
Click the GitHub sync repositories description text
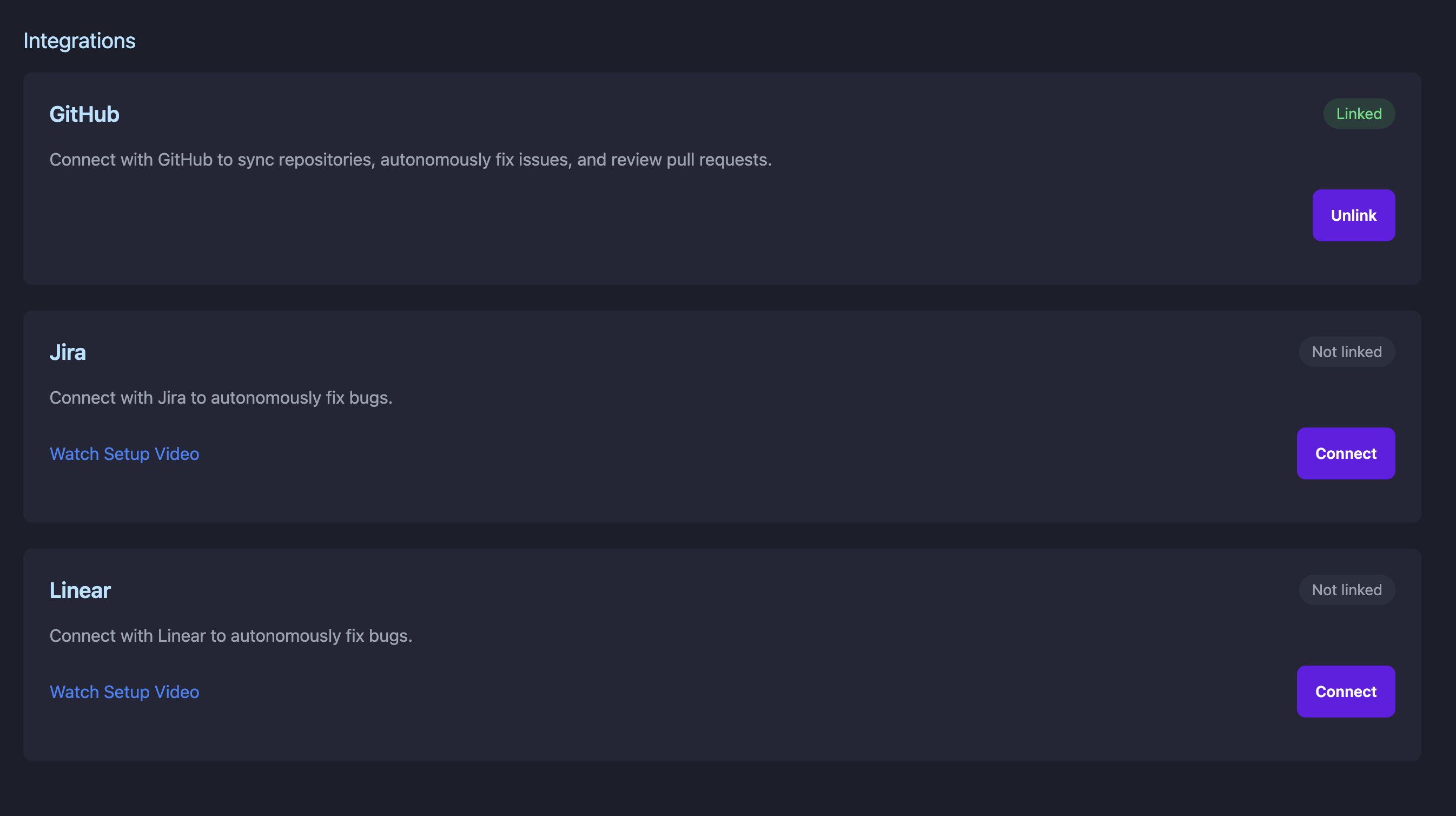411,160
